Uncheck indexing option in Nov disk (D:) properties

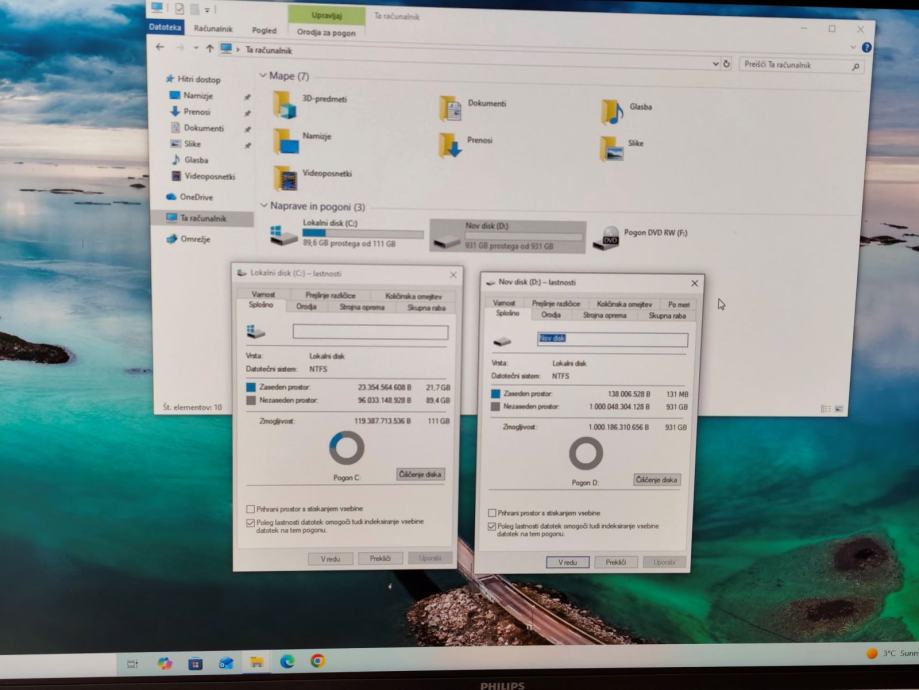coord(492,526)
